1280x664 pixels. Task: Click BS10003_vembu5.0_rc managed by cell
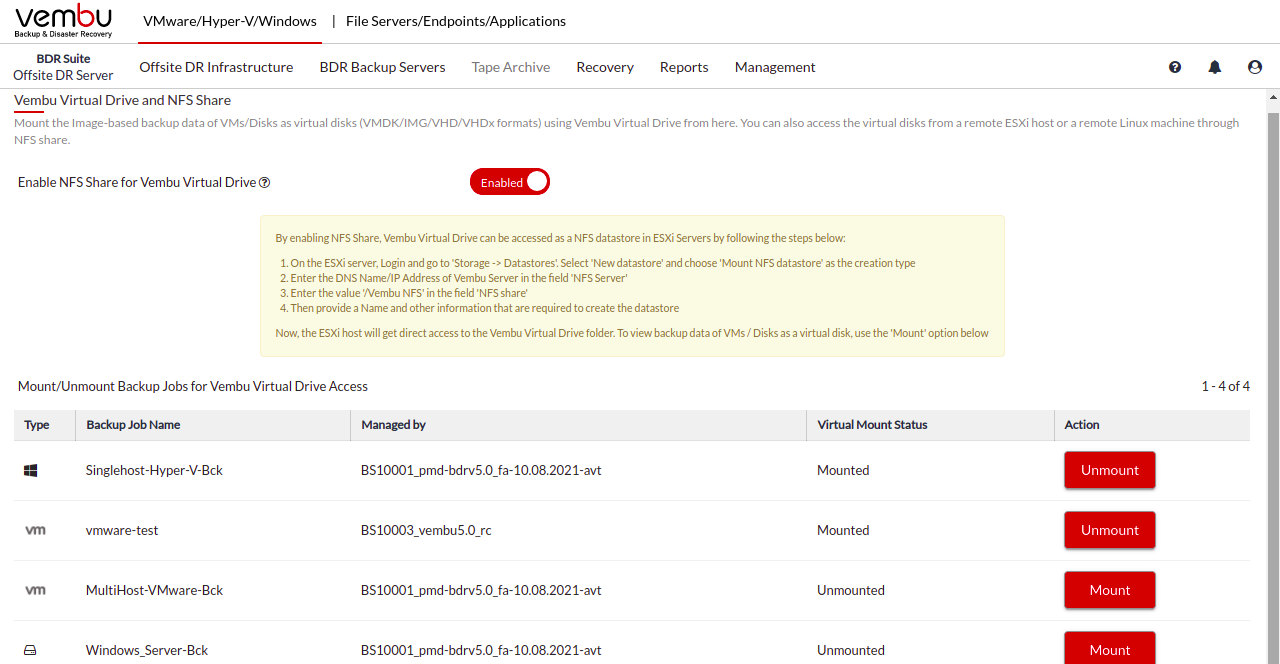(x=426, y=530)
